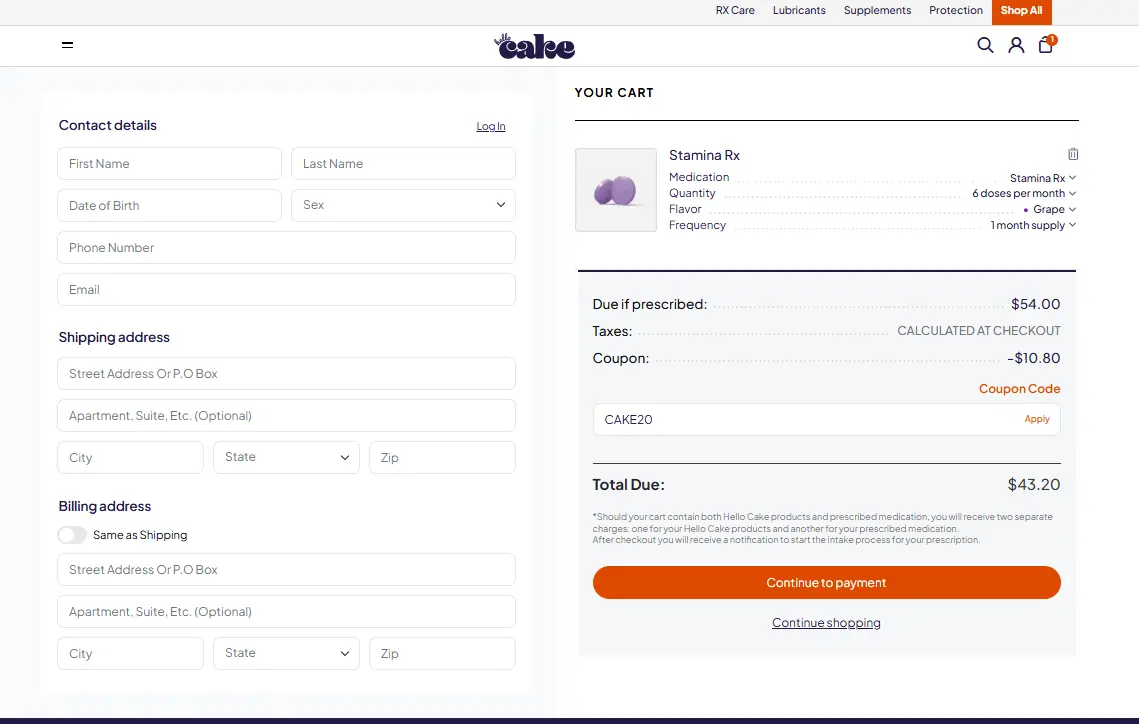Click the Hello Cake logo
This screenshot has width=1139, height=724.
coord(535,46)
